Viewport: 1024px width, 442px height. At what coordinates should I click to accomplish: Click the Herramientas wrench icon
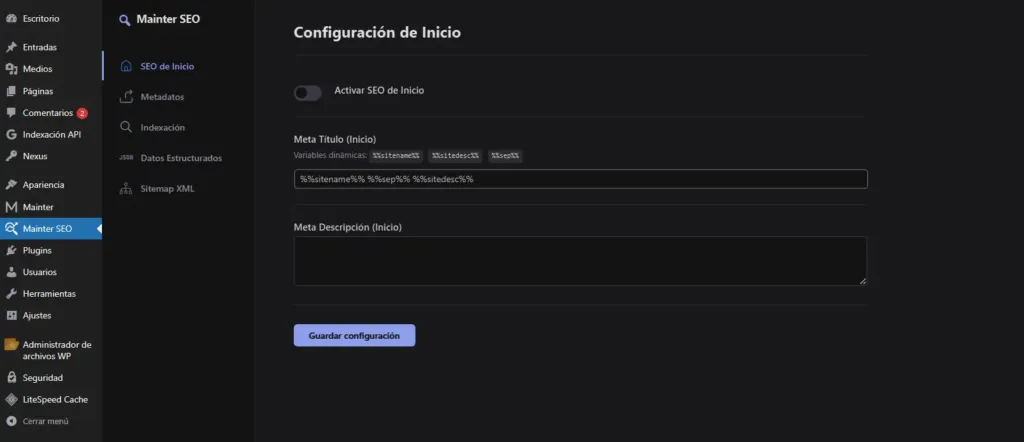pos(11,294)
